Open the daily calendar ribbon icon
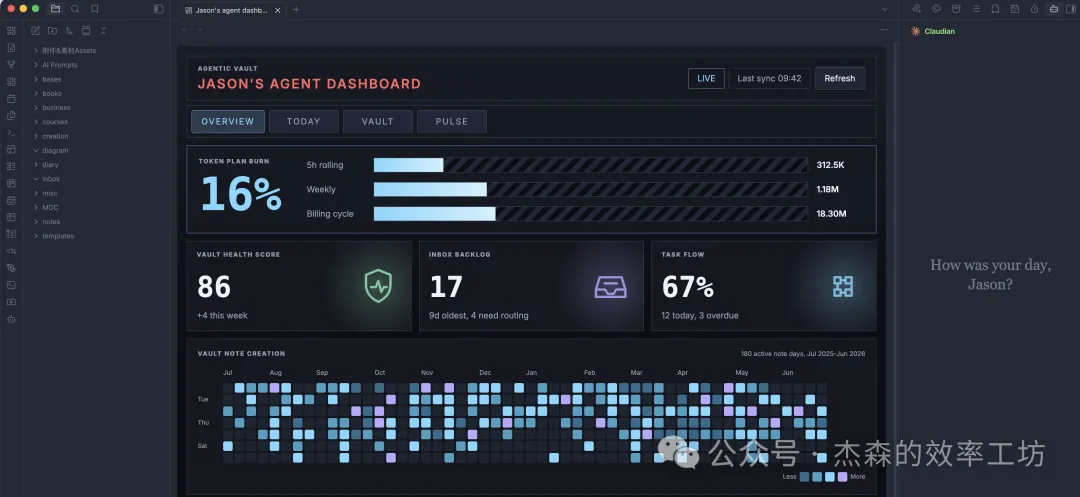The width and height of the screenshot is (1080, 497). pos(11,98)
